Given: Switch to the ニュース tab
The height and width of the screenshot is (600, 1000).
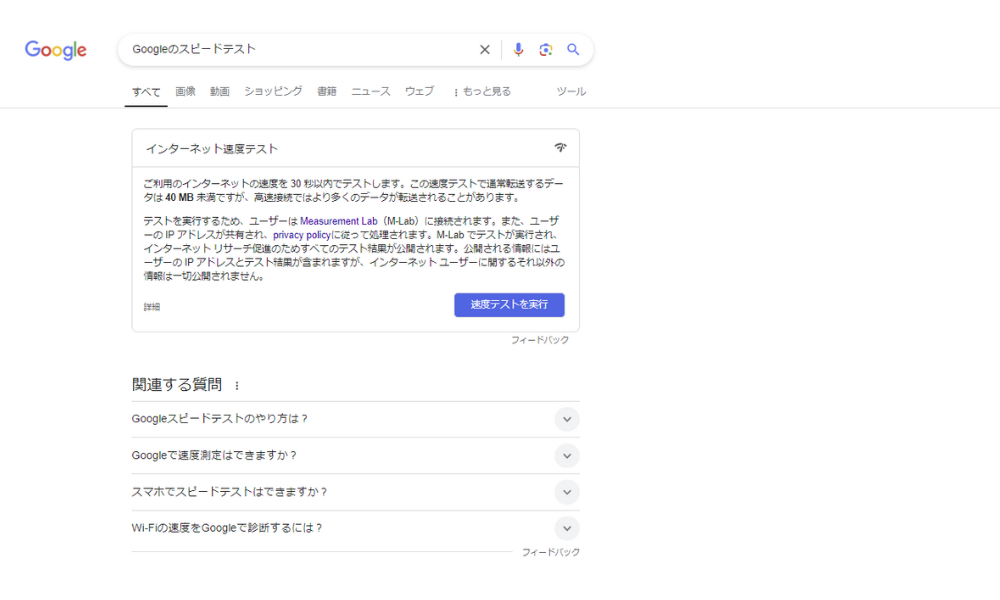Looking at the screenshot, I should (x=371, y=92).
